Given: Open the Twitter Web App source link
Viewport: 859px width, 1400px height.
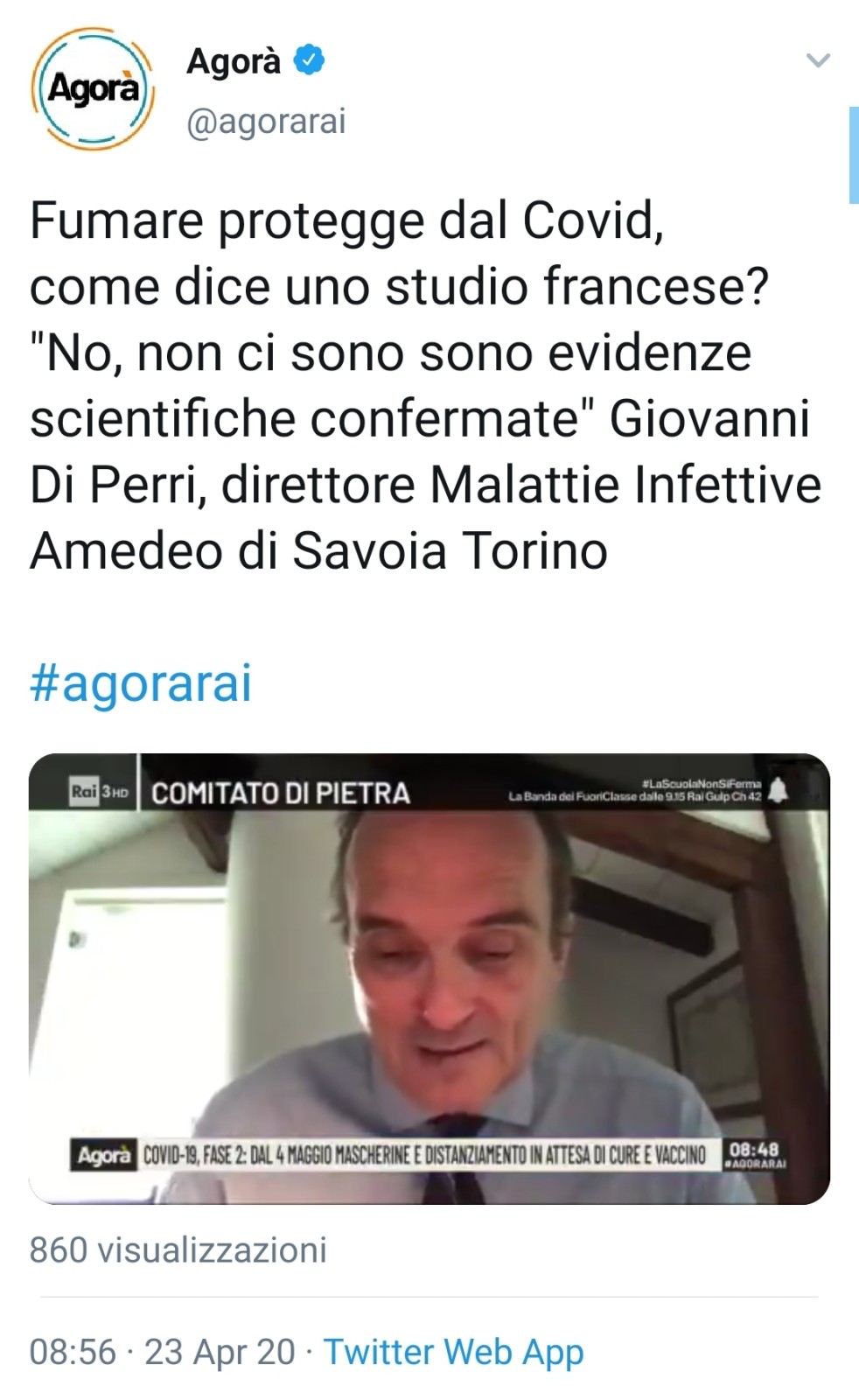Looking at the screenshot, I should 454,1352.
